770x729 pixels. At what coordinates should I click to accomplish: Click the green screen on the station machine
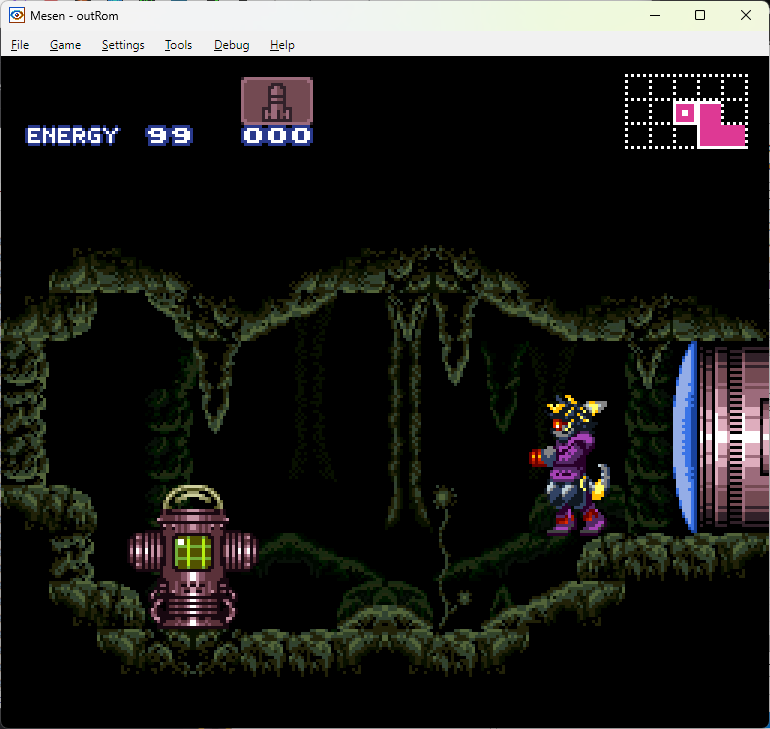pyautogui.click(x=192, y=551)
